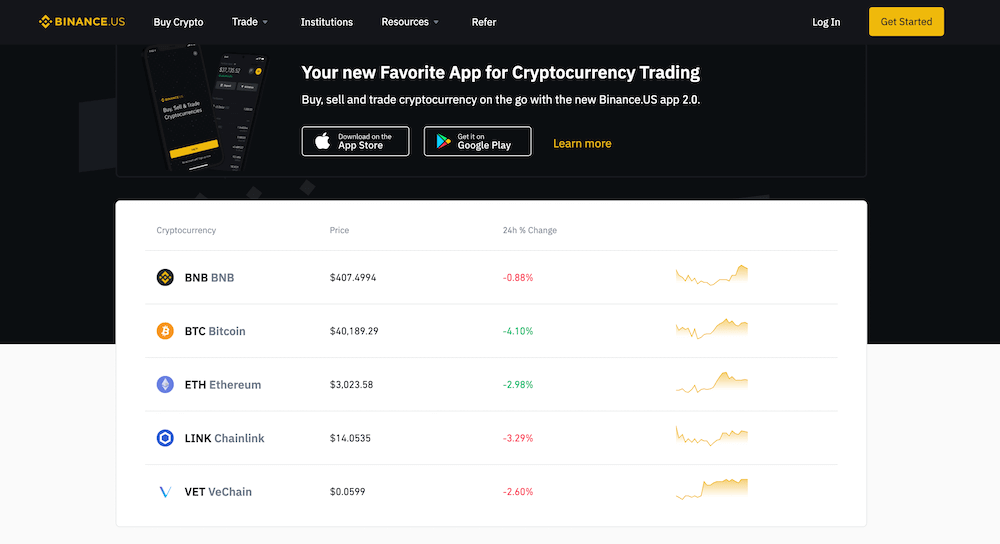Viewport: 1000px width, 544px height.
Task: Click the Log In link
Action: point(826,22)
